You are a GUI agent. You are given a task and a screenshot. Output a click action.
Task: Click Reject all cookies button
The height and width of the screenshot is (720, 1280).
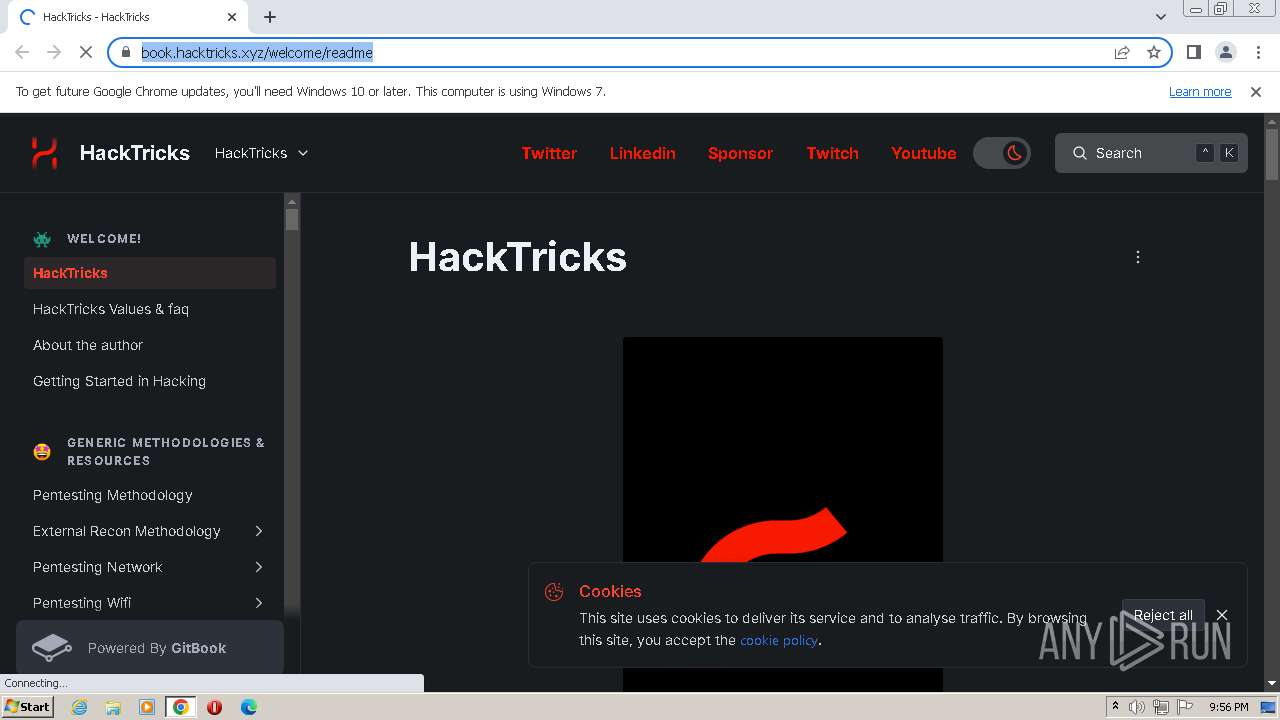[1163, 615]
